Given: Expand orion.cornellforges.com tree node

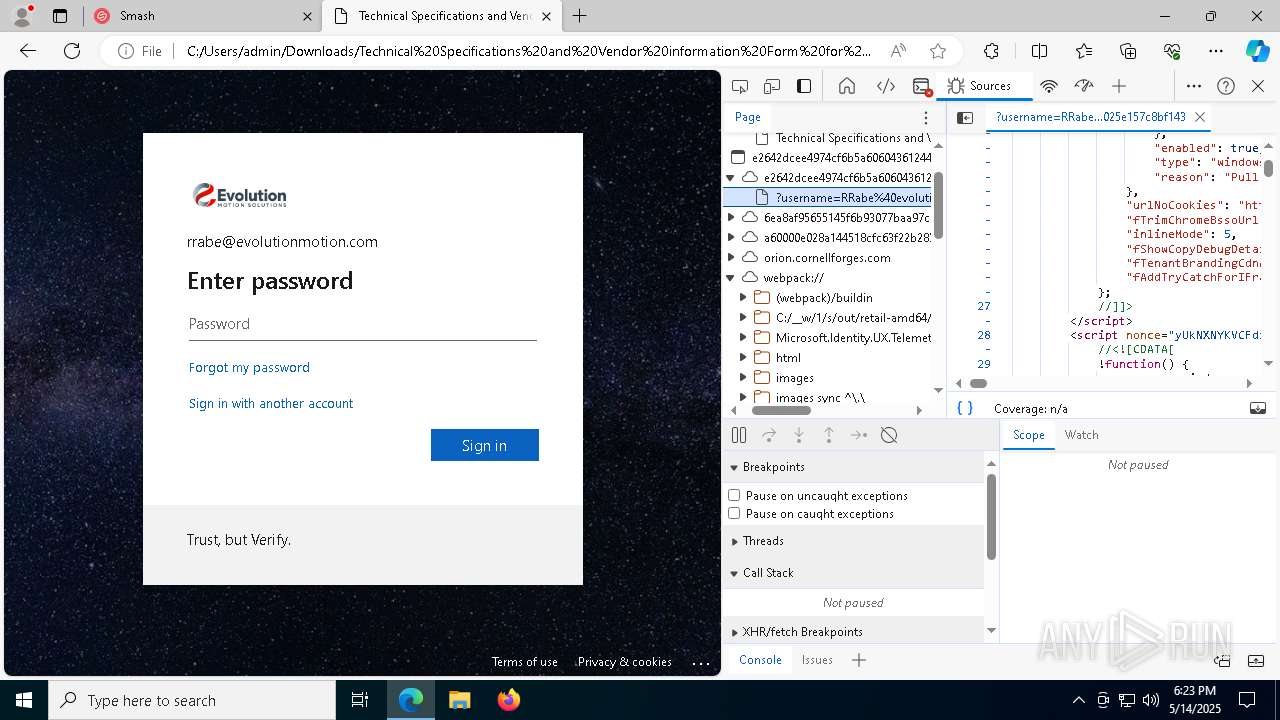Looking at the screenshot, I should [731, 258].
